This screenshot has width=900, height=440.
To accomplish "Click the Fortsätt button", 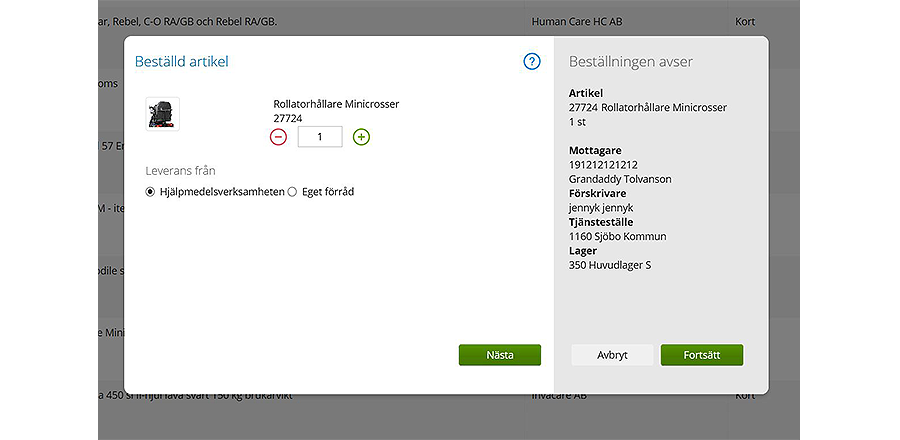I will click(701, 355).
